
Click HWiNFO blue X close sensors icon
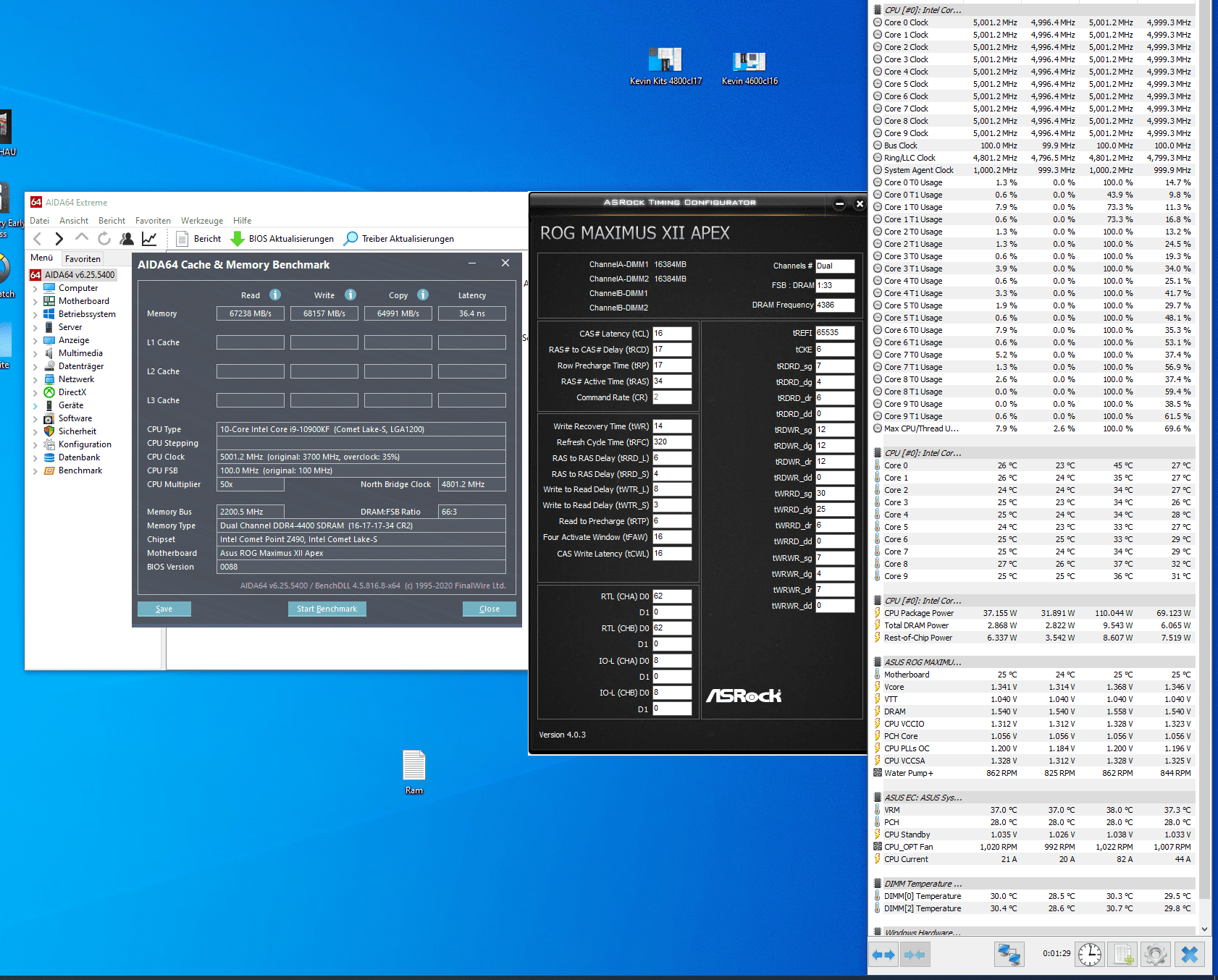click(1189, 955)
